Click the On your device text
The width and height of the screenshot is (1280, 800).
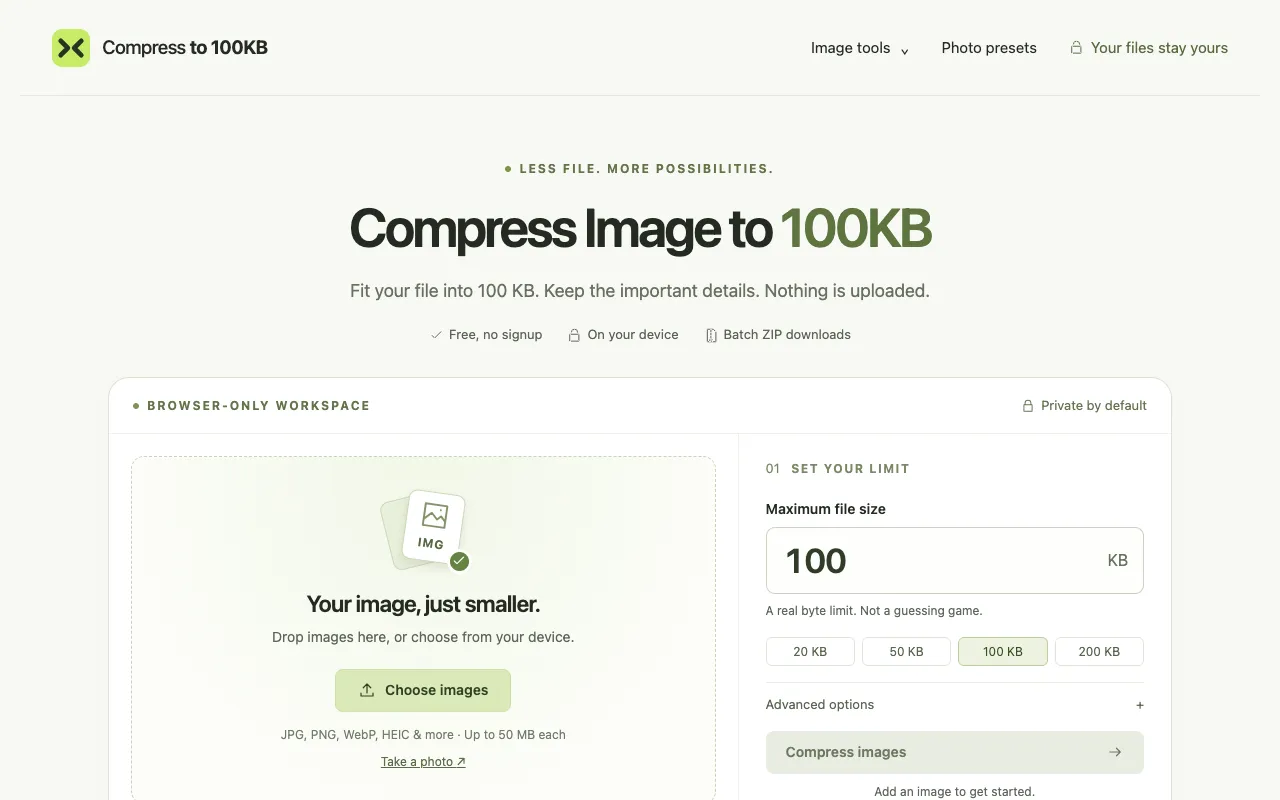point(633,335)
